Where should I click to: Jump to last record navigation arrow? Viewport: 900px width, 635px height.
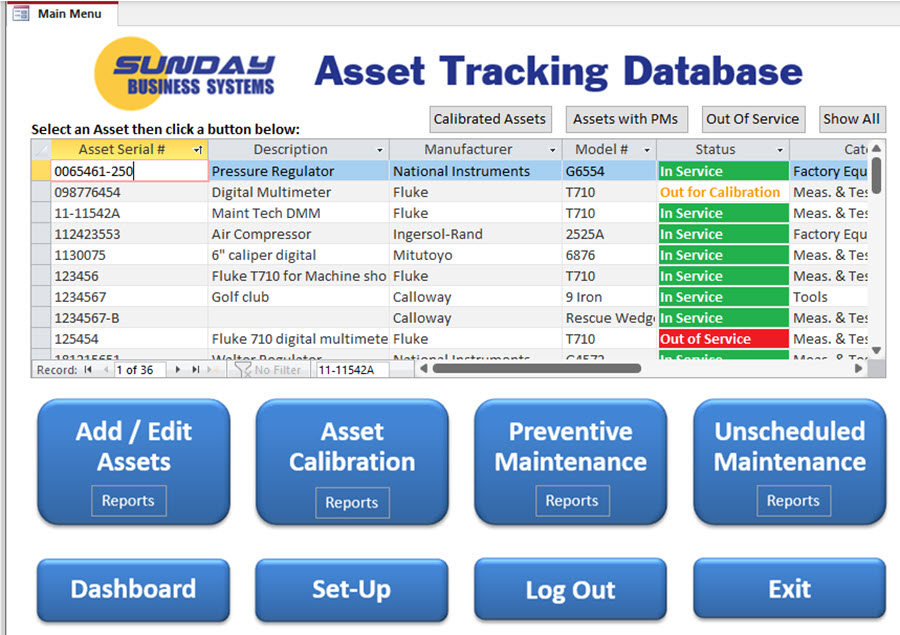click(x=195, y=370)
